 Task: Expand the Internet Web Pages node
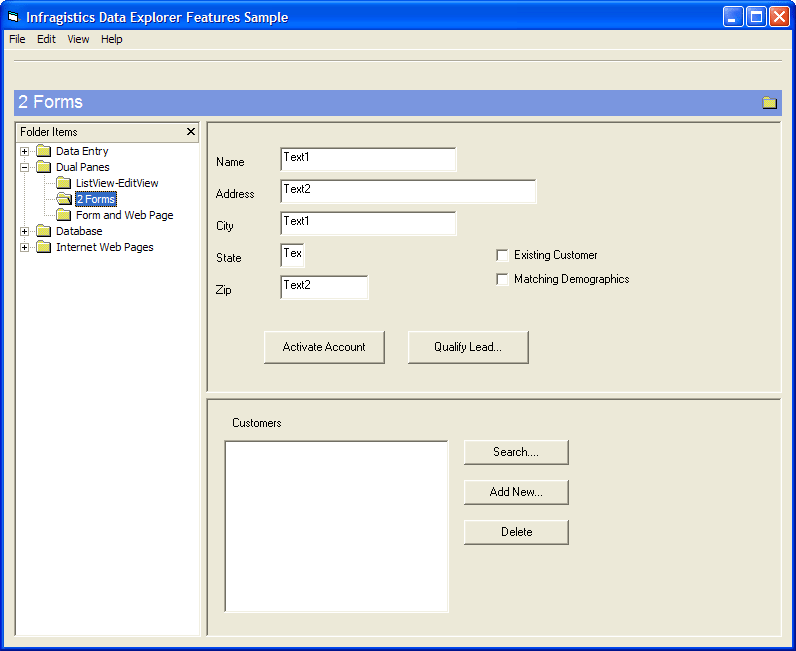(x=25, y=247)
